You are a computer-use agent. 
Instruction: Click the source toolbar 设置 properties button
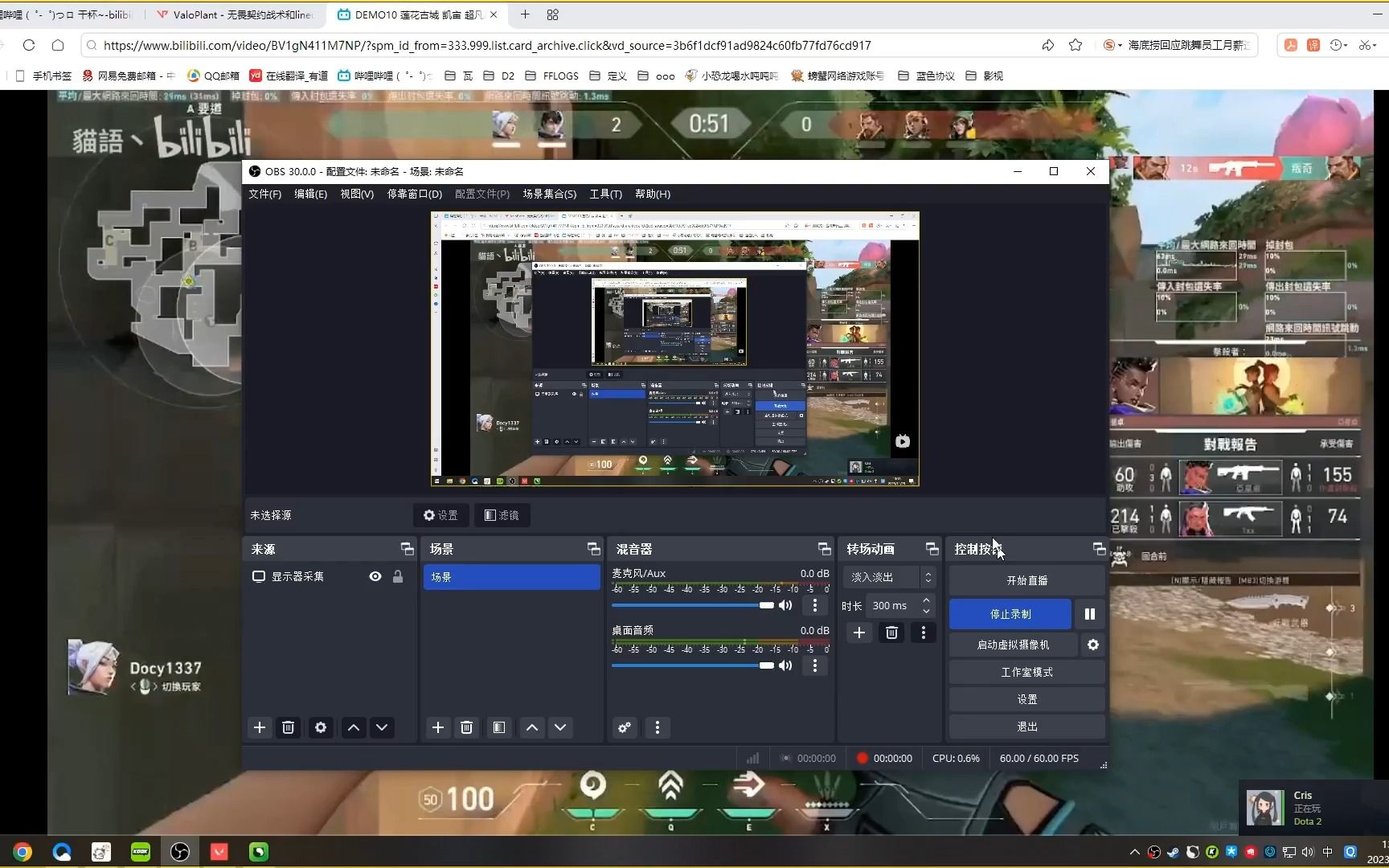440,515
